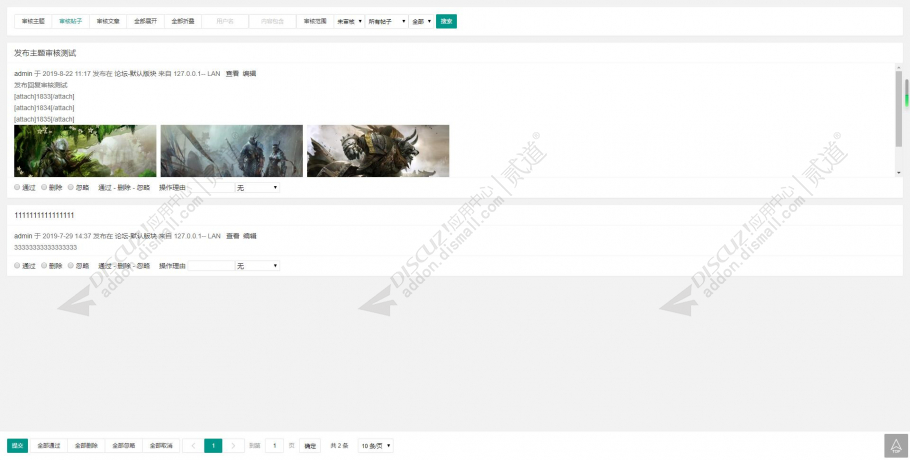Switch to the 审核帖子 tab
This screenshot has height=460, width=910.
71,21
